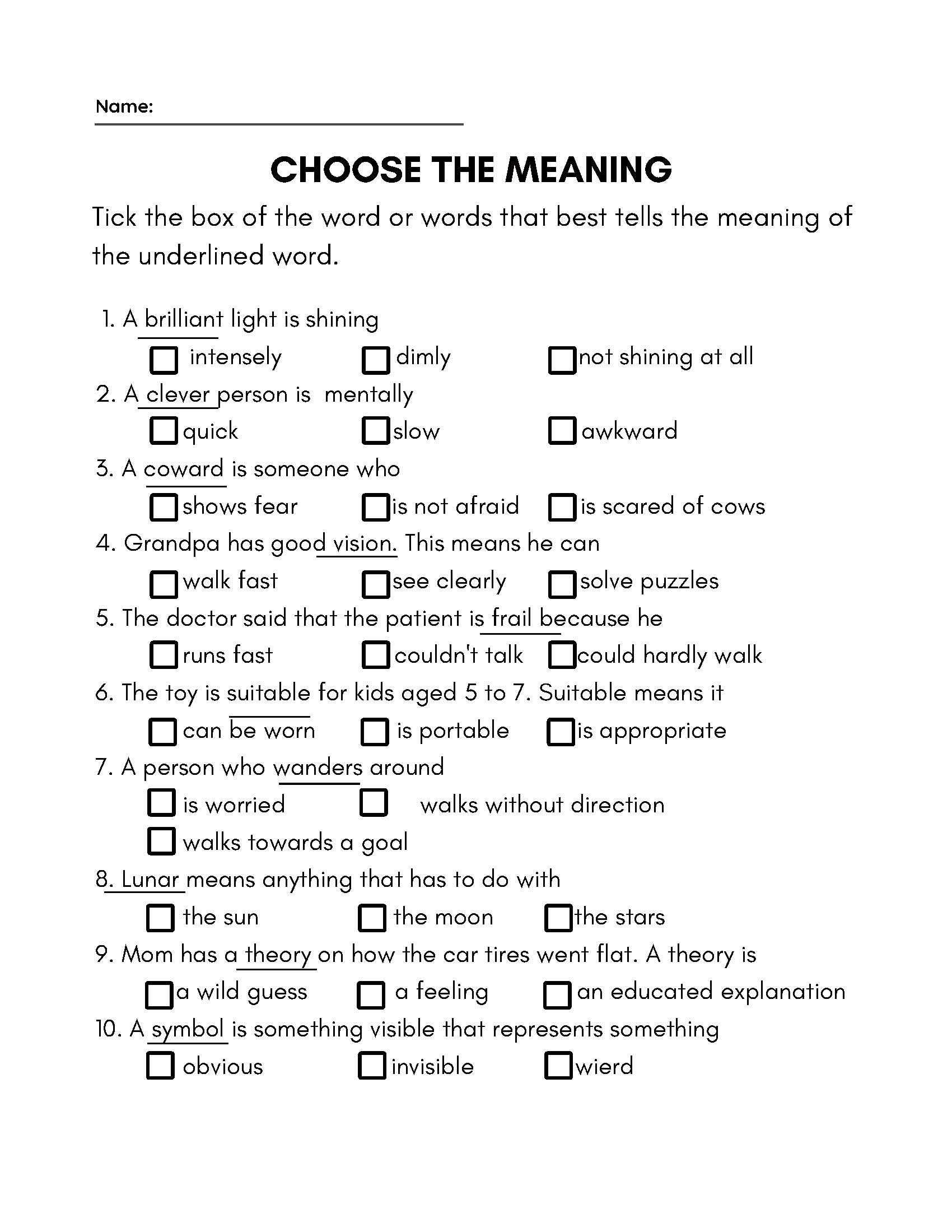Viewport: 952px width, 1232px height.
Task: Select the 'the moon' checkbox
Action: coord(372,918)
